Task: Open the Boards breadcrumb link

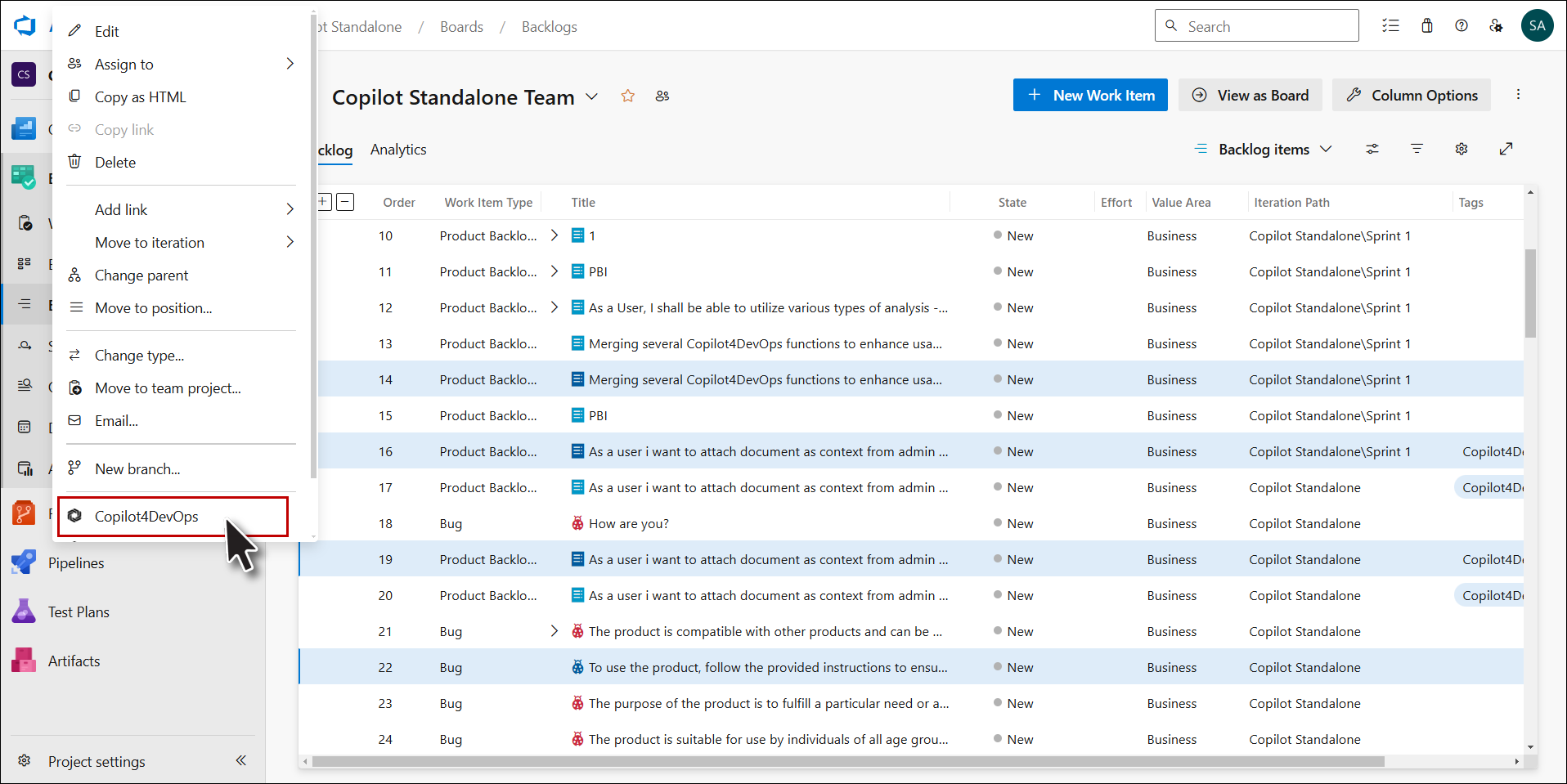Action: (x=461, y=27)
